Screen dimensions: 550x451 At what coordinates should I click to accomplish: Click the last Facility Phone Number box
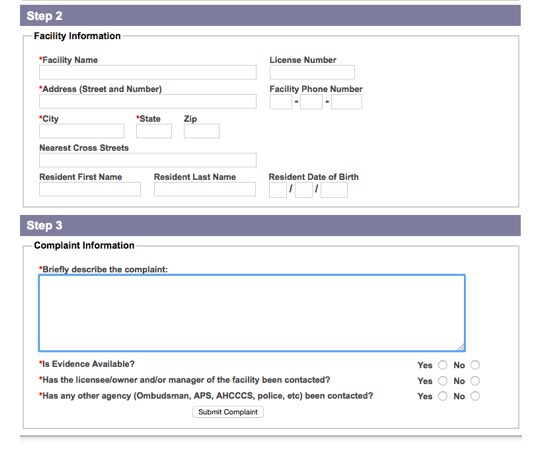click(x=346, y=102)
